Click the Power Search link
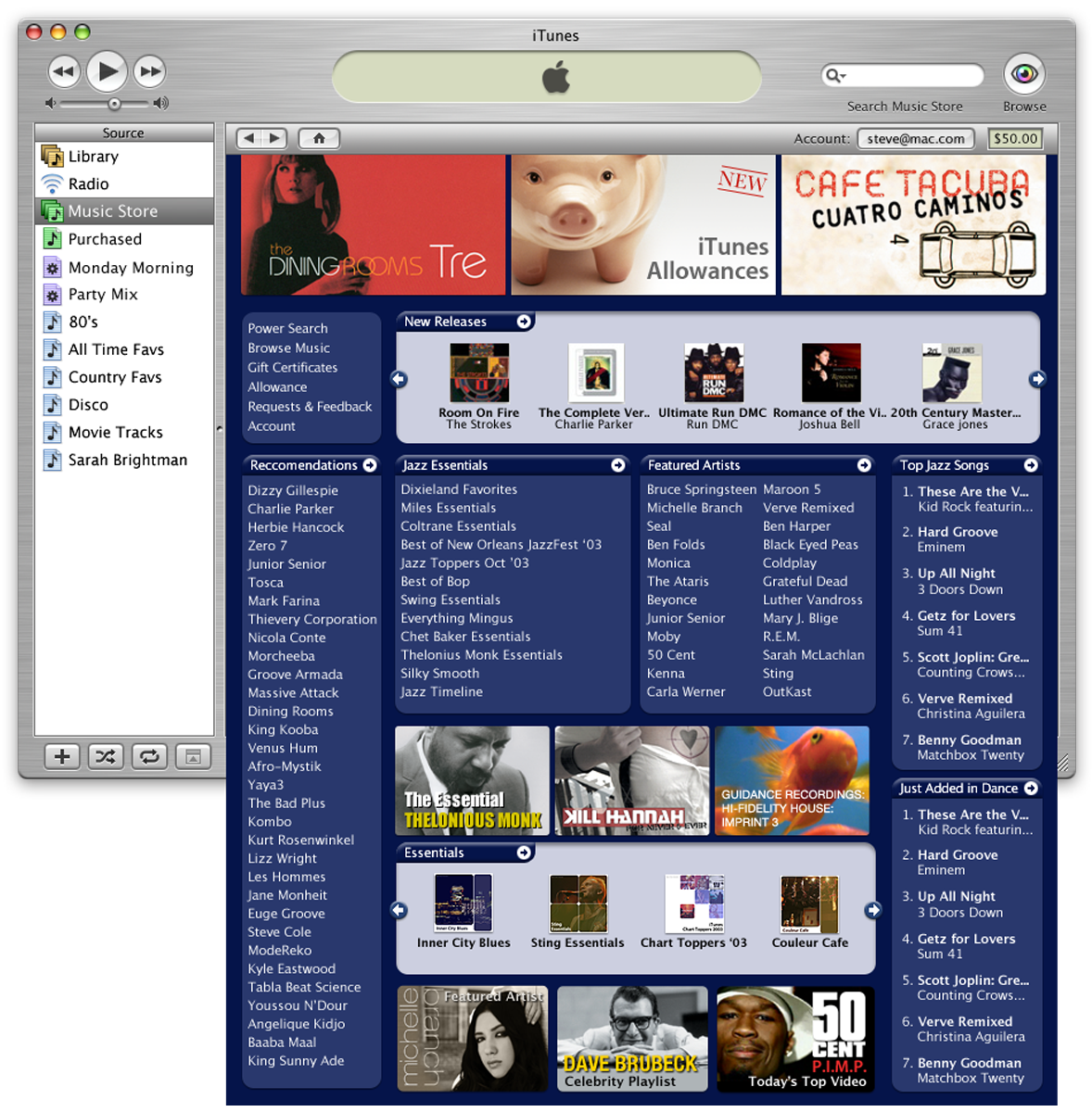Image resolution: width=1092 pixels, height=1112 pixels. 287,328
